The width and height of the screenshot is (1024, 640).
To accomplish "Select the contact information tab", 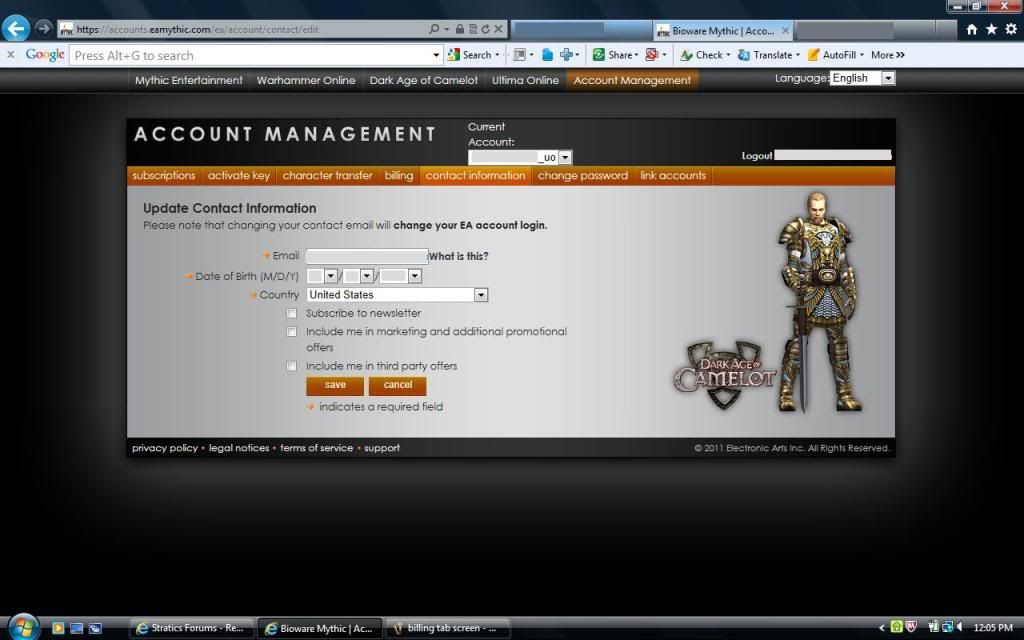I will click(475, 176).
